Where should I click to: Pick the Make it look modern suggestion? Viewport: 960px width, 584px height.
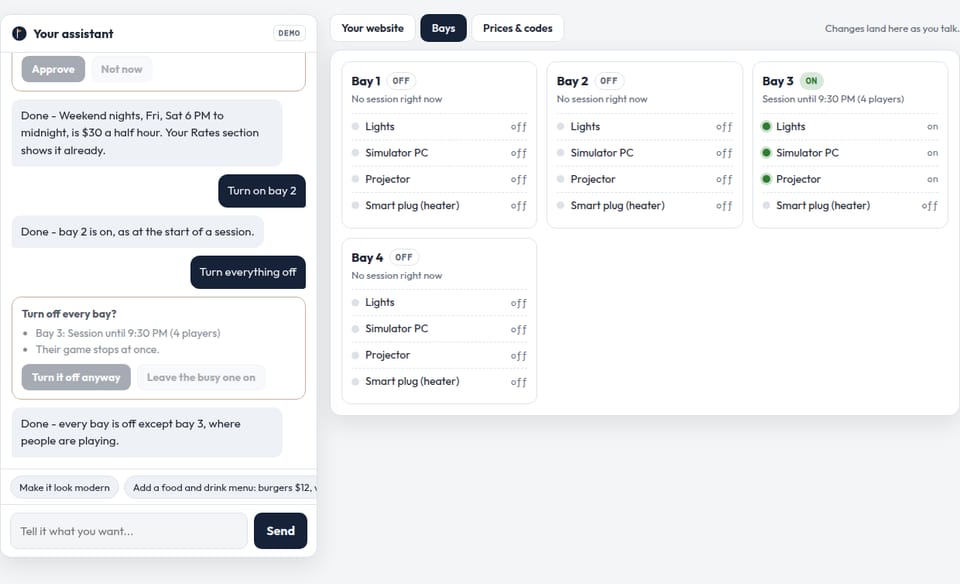point(64,487)
